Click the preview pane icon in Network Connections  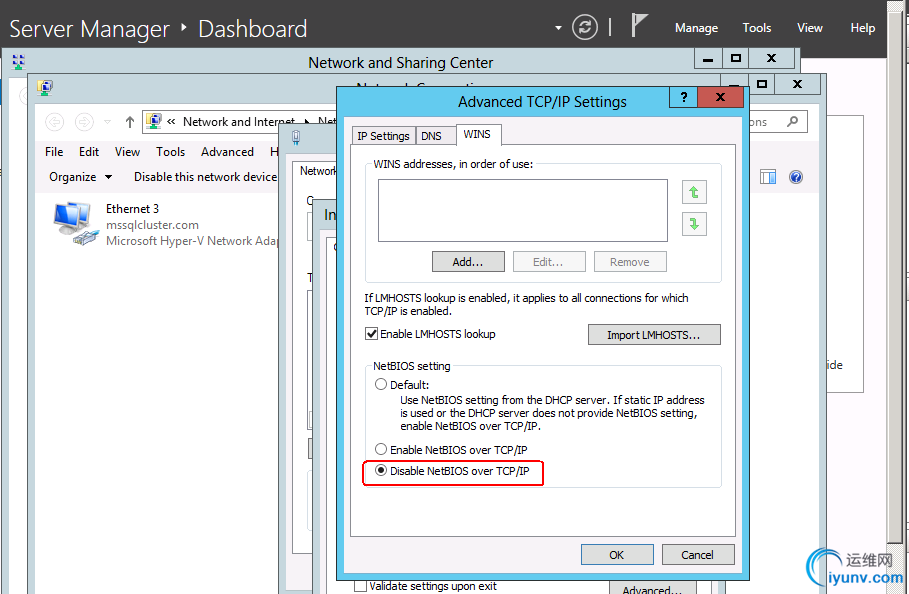coord(768,177)
